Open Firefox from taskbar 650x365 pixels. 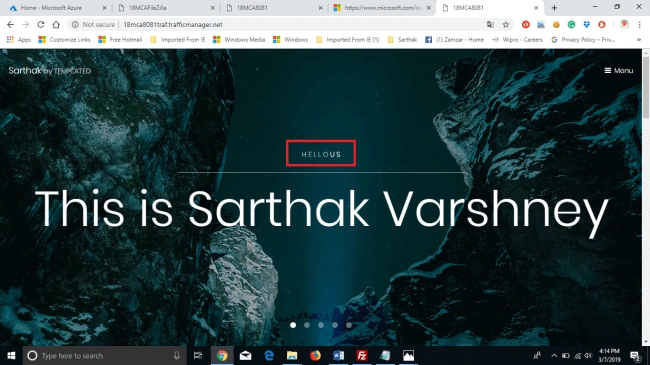(315, 355)
